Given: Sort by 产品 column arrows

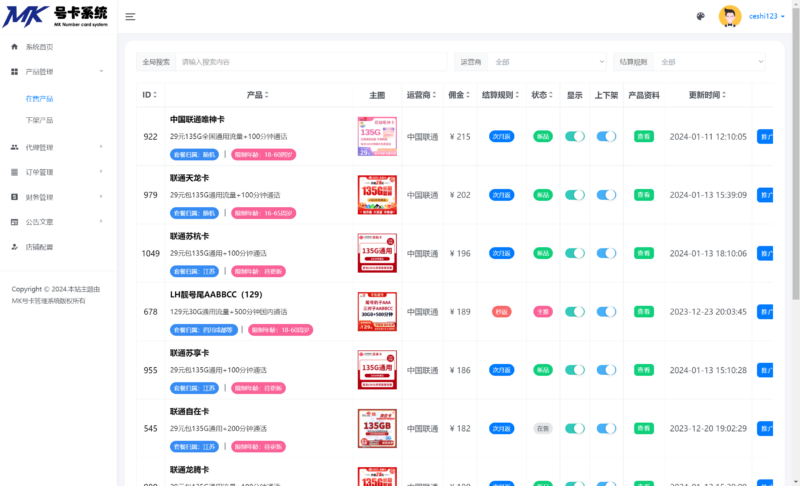Looking at the screenshot, I should tap(266, 95).
